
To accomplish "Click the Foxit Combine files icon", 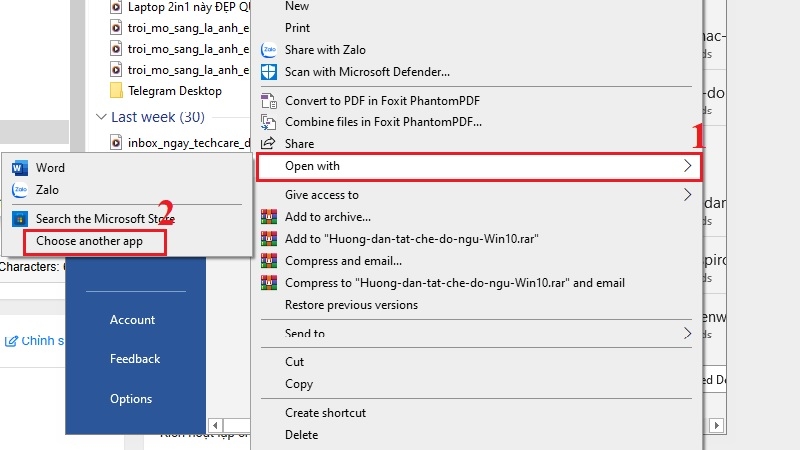I will [269, 122].
